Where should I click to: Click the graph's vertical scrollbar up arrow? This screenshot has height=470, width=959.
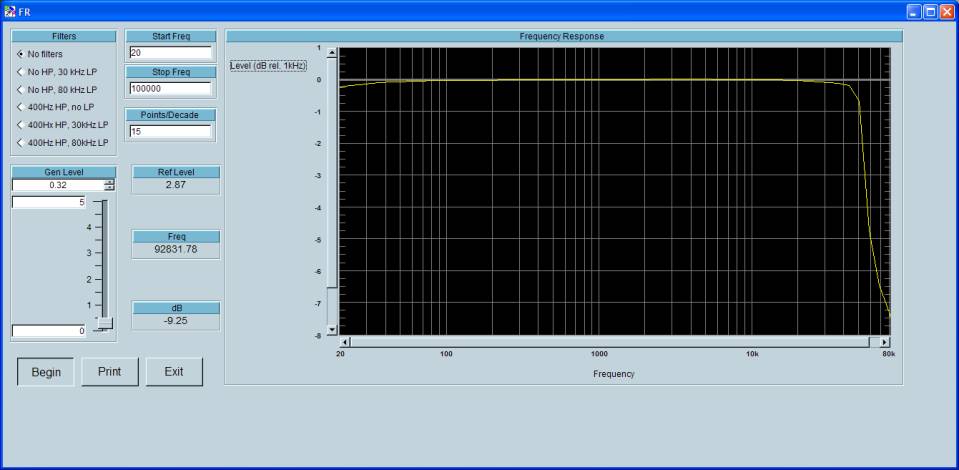tap(332, 51)
